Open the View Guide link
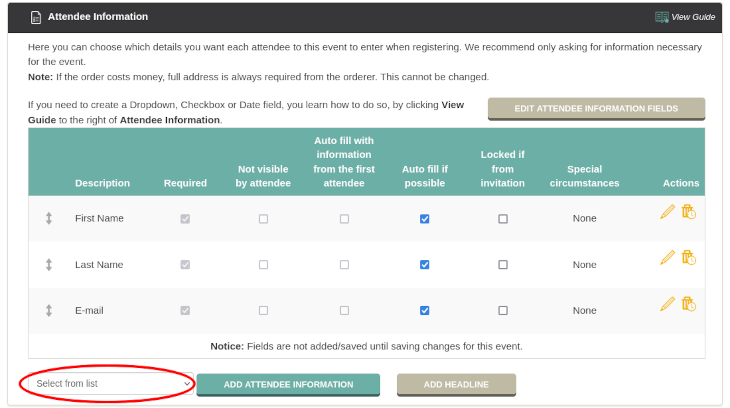Viewport: 730px width, 408px height. tap(693, 17)
